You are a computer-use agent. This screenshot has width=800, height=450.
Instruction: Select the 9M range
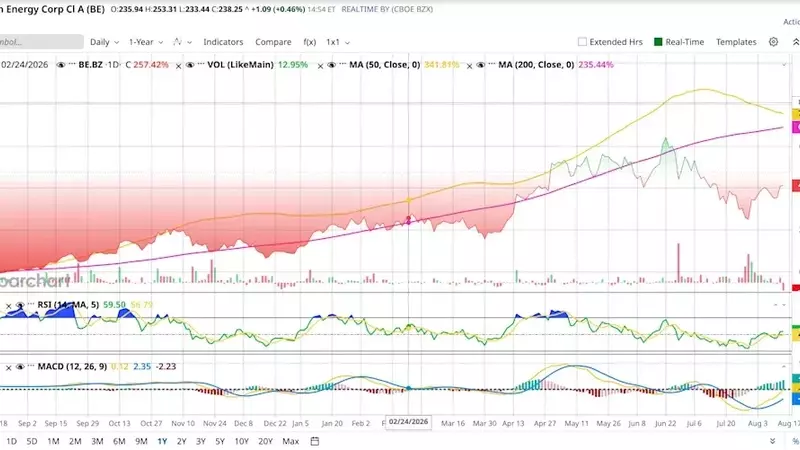click(141, 441)
